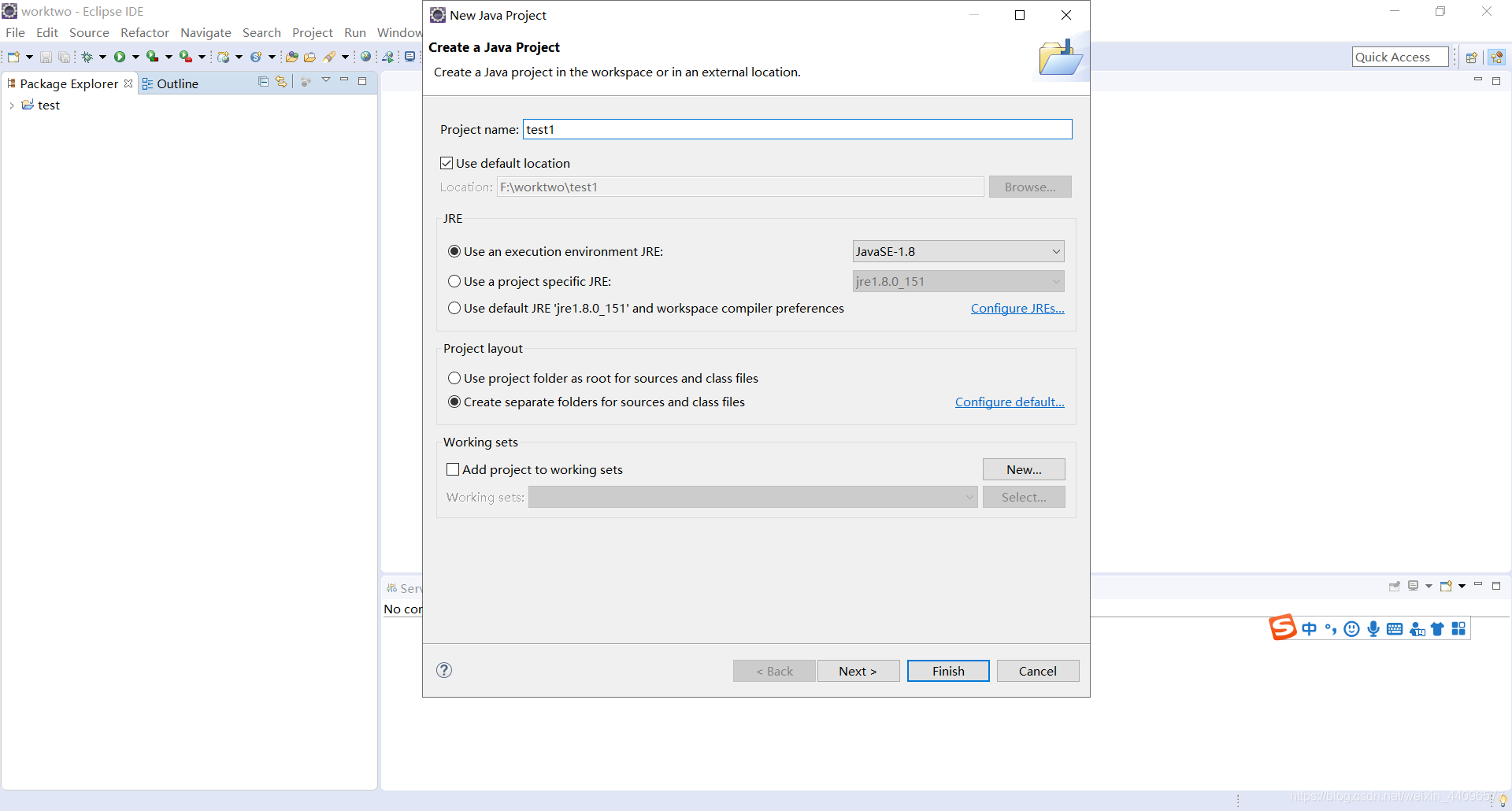Open the Search flashlight dropdown arrow
This screenshot has width=1512, height=811.
click(345, 57)
